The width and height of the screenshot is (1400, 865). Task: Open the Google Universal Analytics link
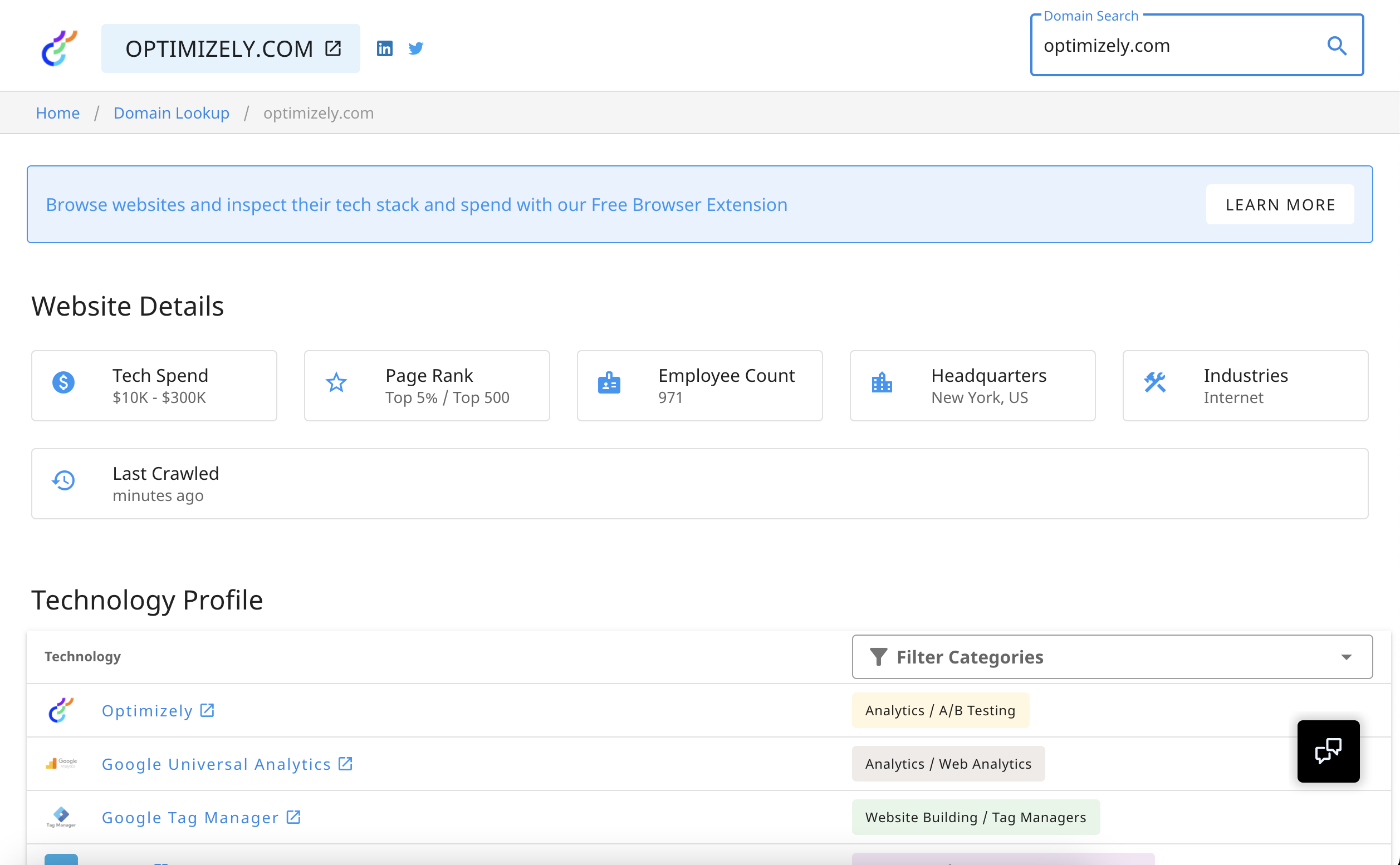[x=217, y=764]
